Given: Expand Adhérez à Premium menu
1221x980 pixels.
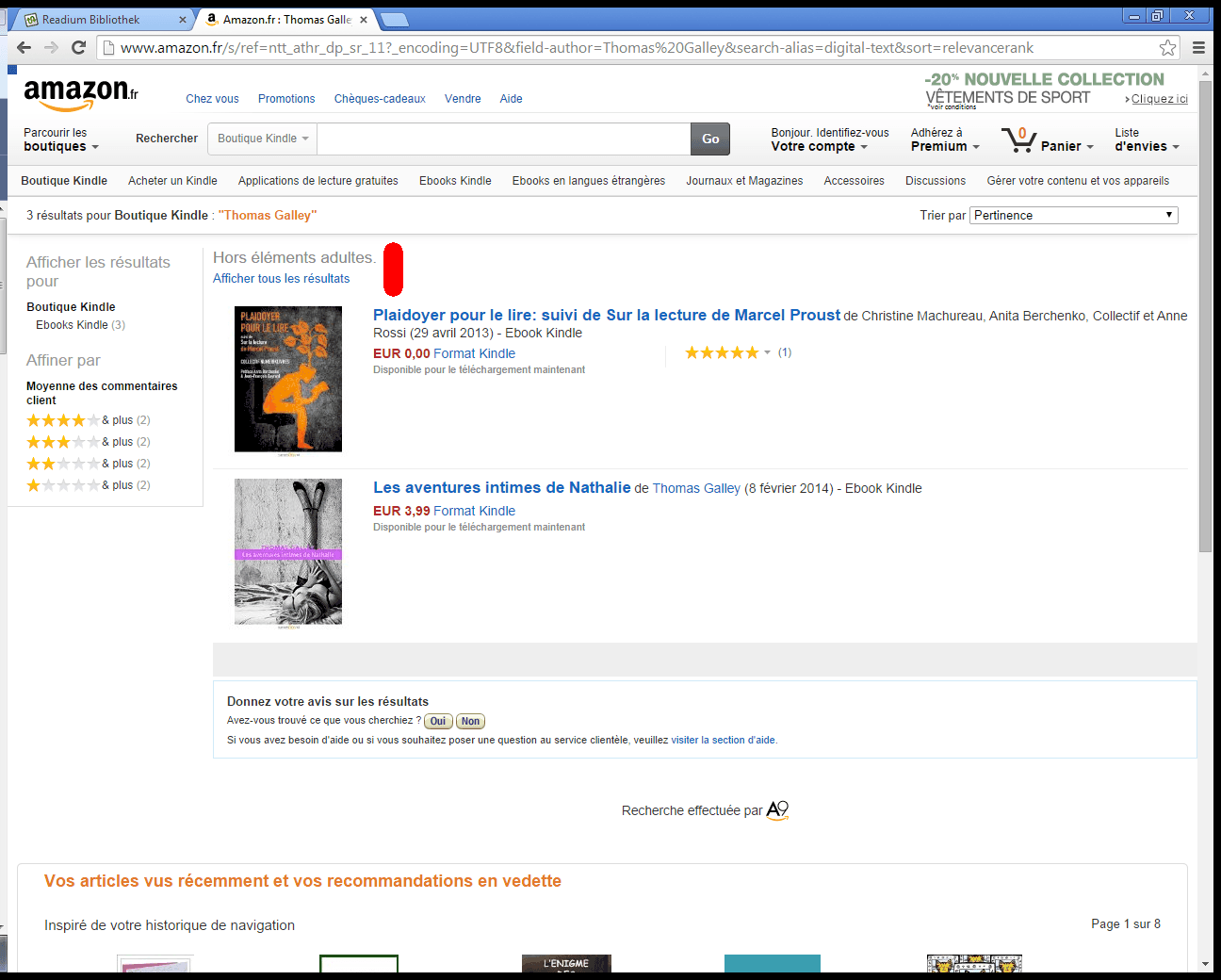Looking at the screenshot, I should tap(945, 139).
